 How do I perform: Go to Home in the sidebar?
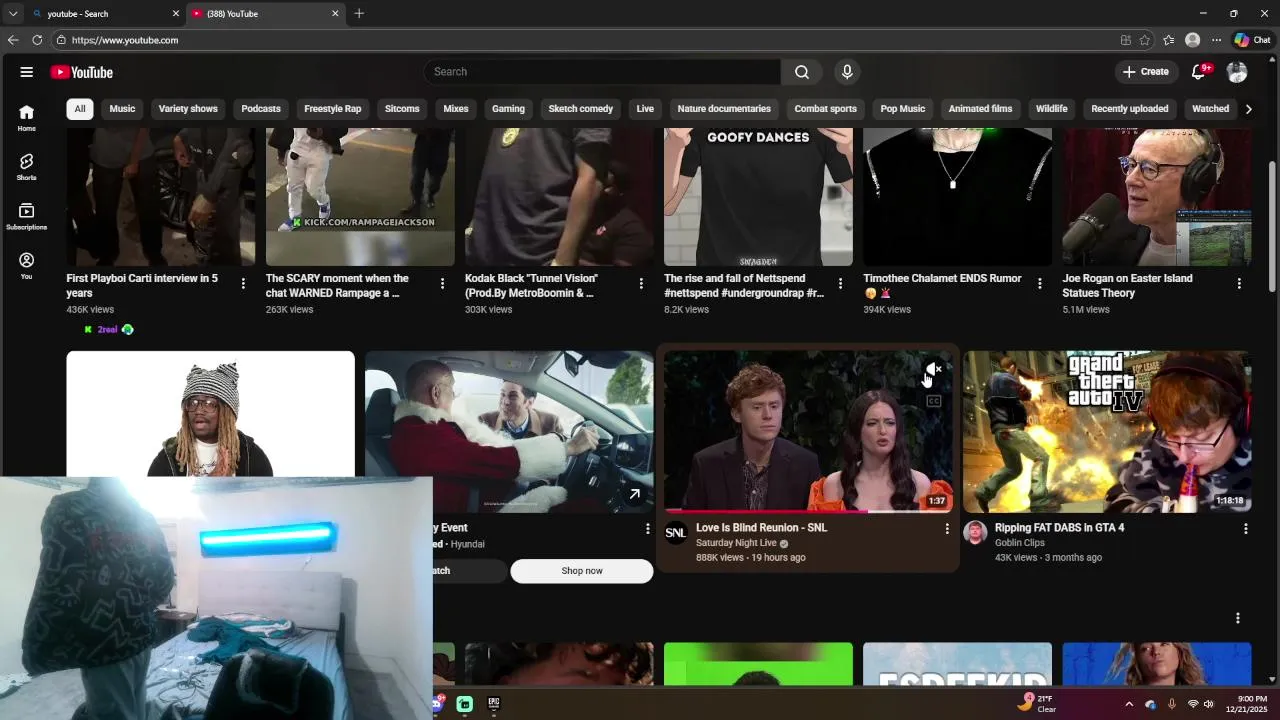pyautogui.click(x=27, y=118)
